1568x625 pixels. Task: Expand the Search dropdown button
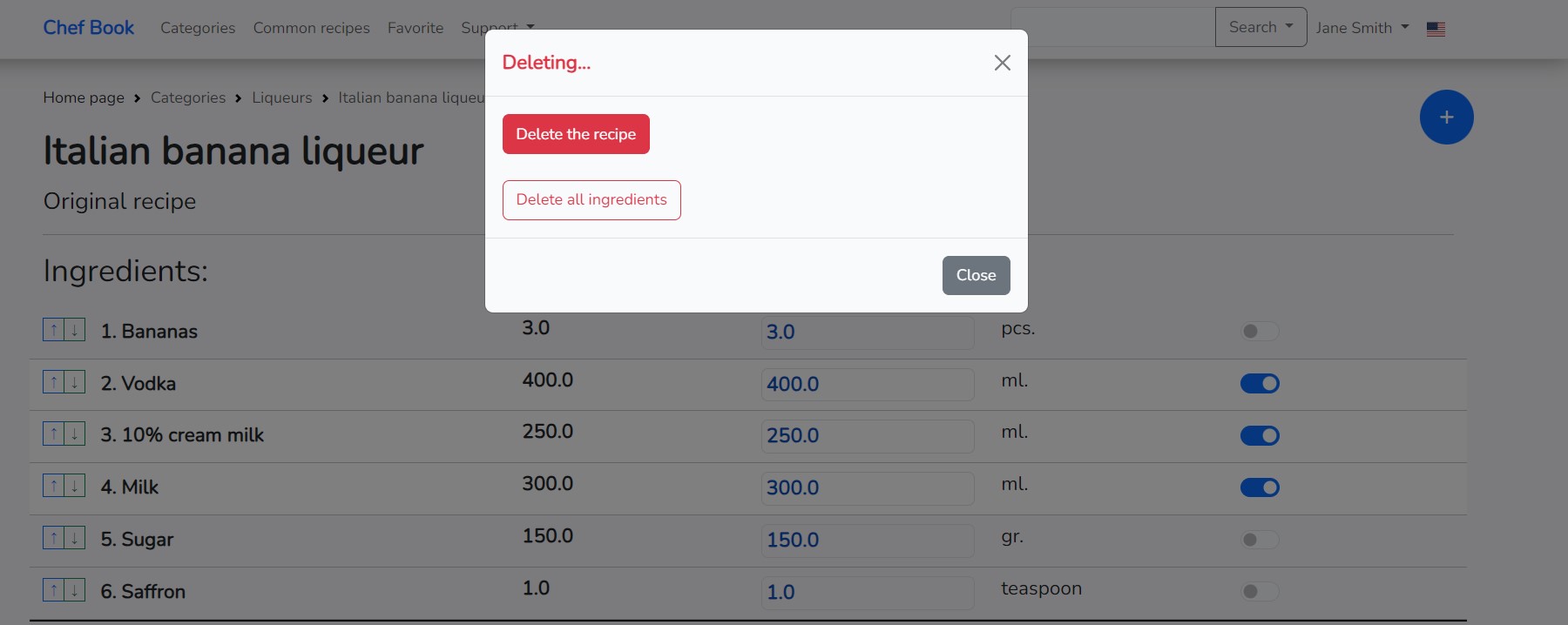(1260, 27)
